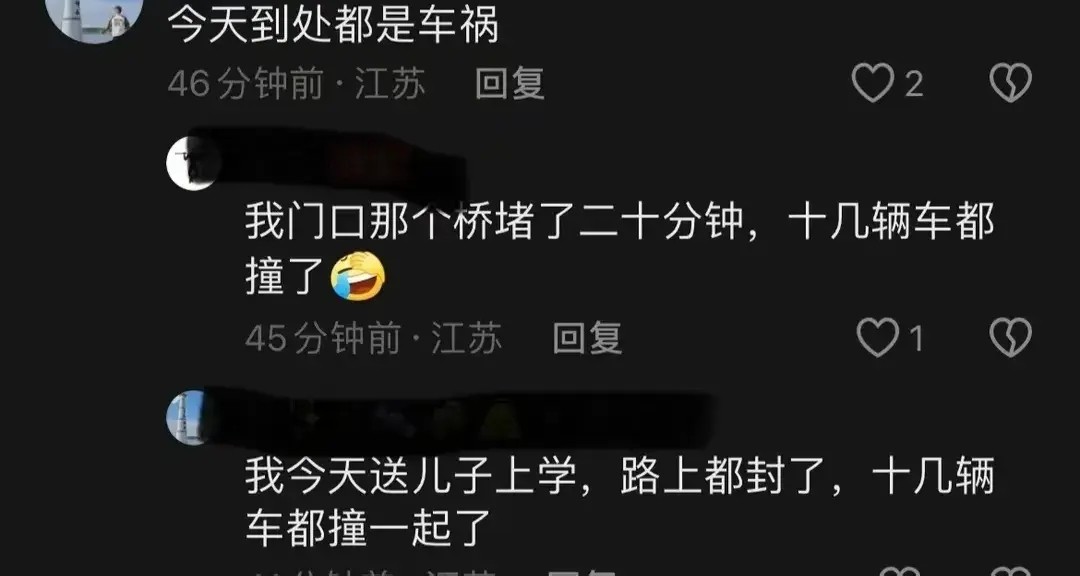Tap the partially visible heart icon at the bottom

pyautogui.click(x=899, y=571)
